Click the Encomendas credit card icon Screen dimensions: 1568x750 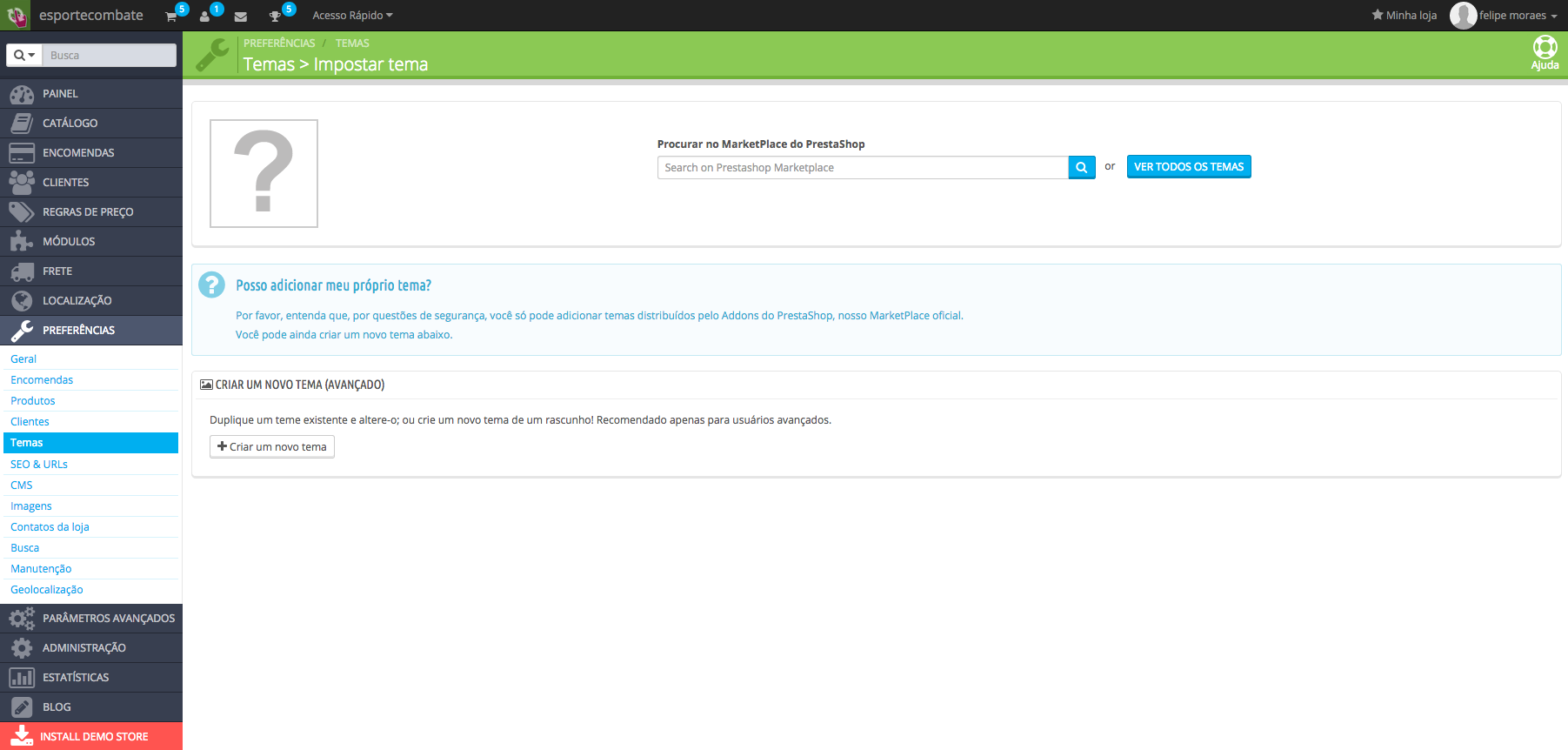pos(22,153)
